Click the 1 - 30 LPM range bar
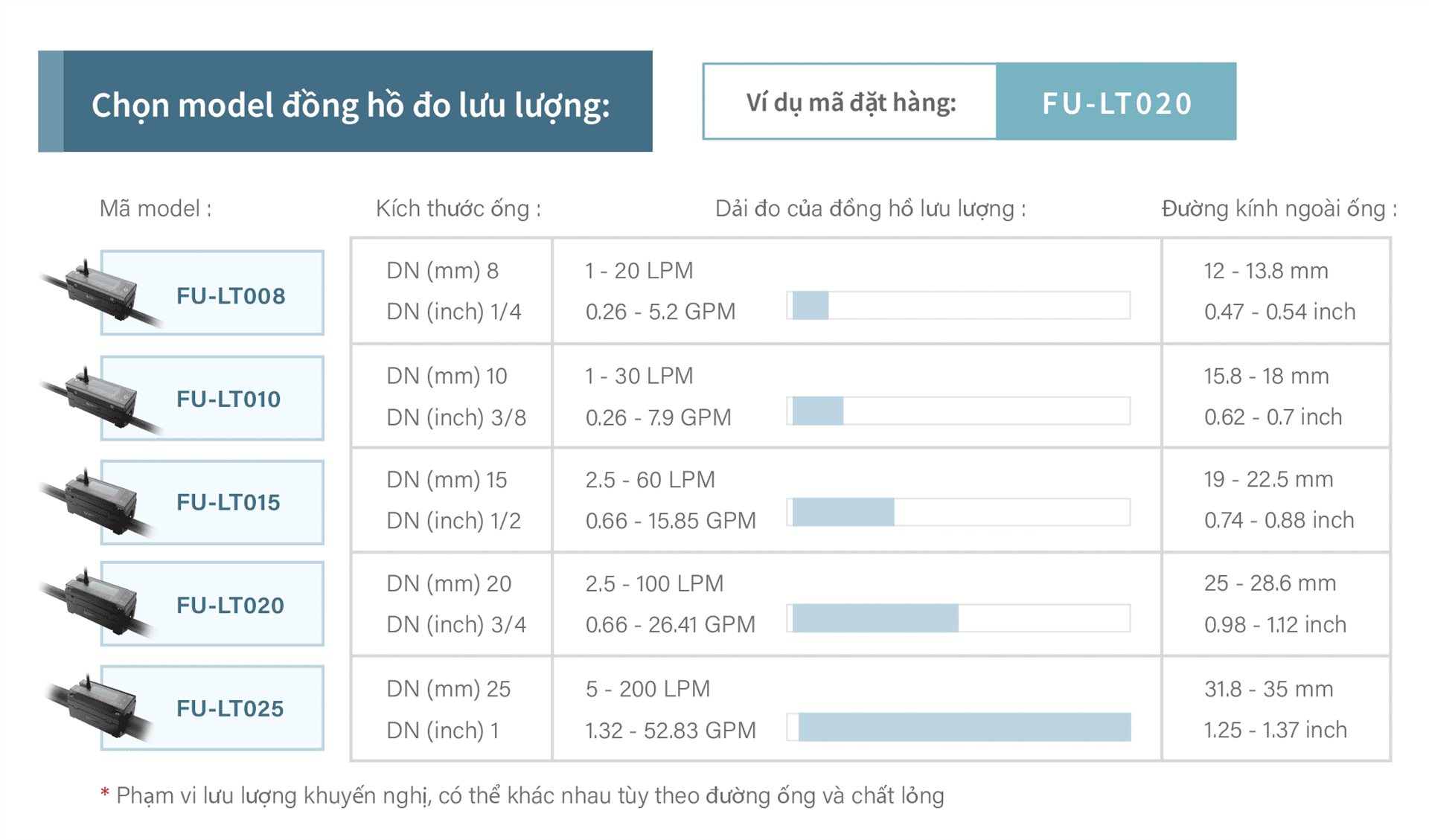The width and height of the screenshot is (1429, 840). point(959,411)
